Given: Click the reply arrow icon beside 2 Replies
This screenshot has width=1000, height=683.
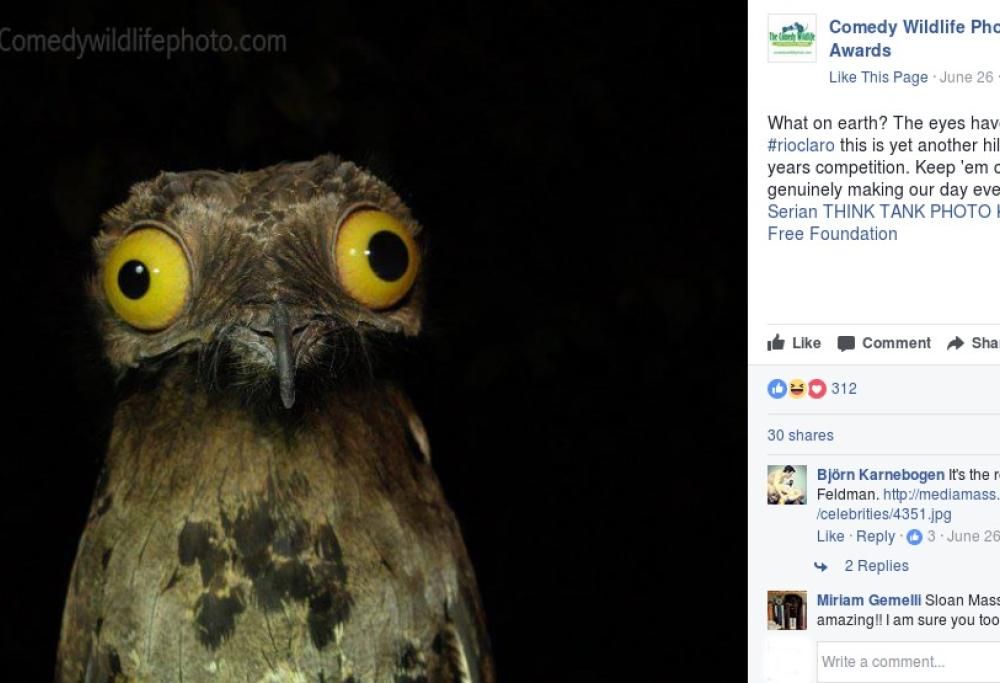Looking at the screenshot, I should (823, 566).
